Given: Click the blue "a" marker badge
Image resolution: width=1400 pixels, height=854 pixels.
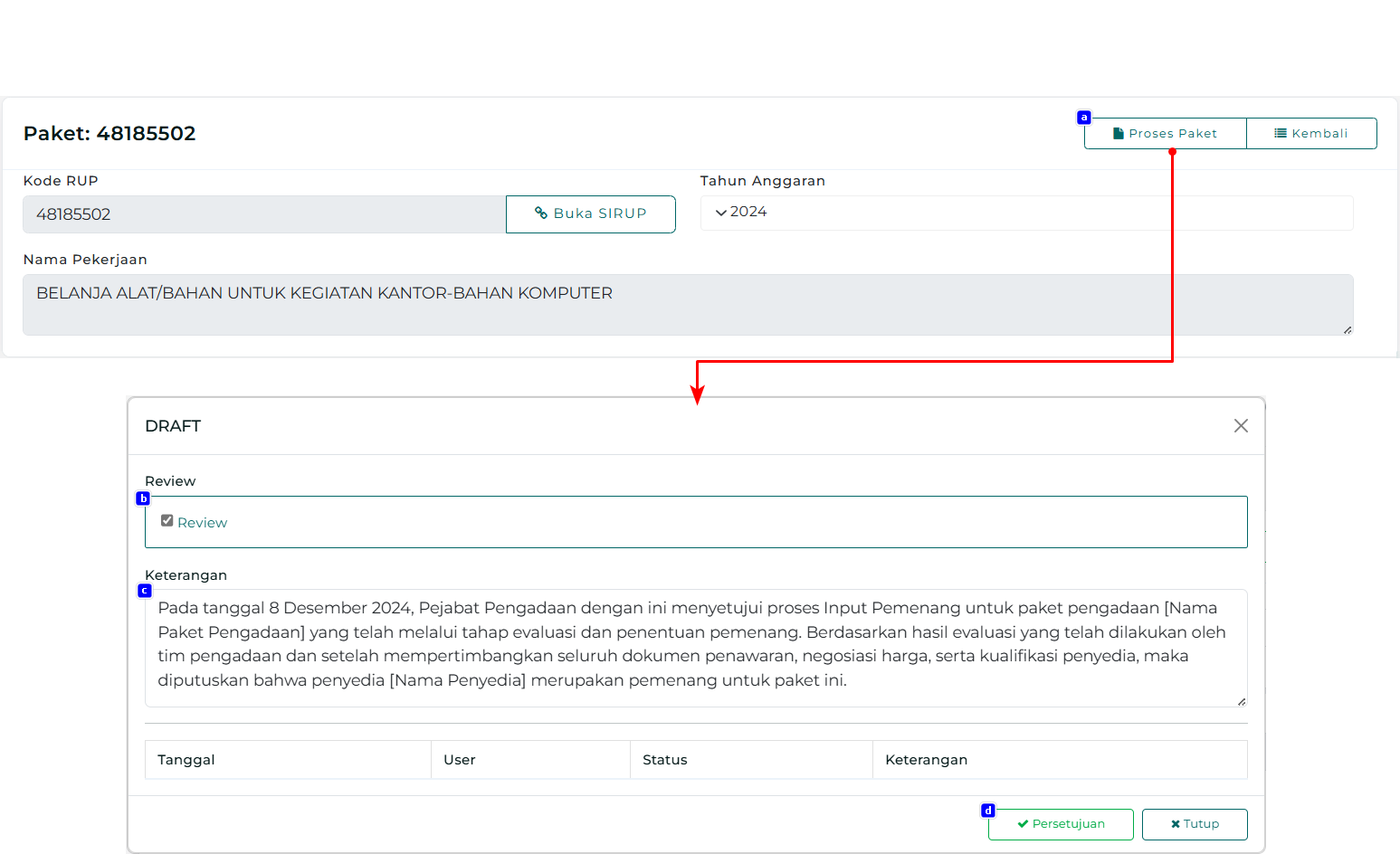Looking at the screenshot, I should point(1083,118).
